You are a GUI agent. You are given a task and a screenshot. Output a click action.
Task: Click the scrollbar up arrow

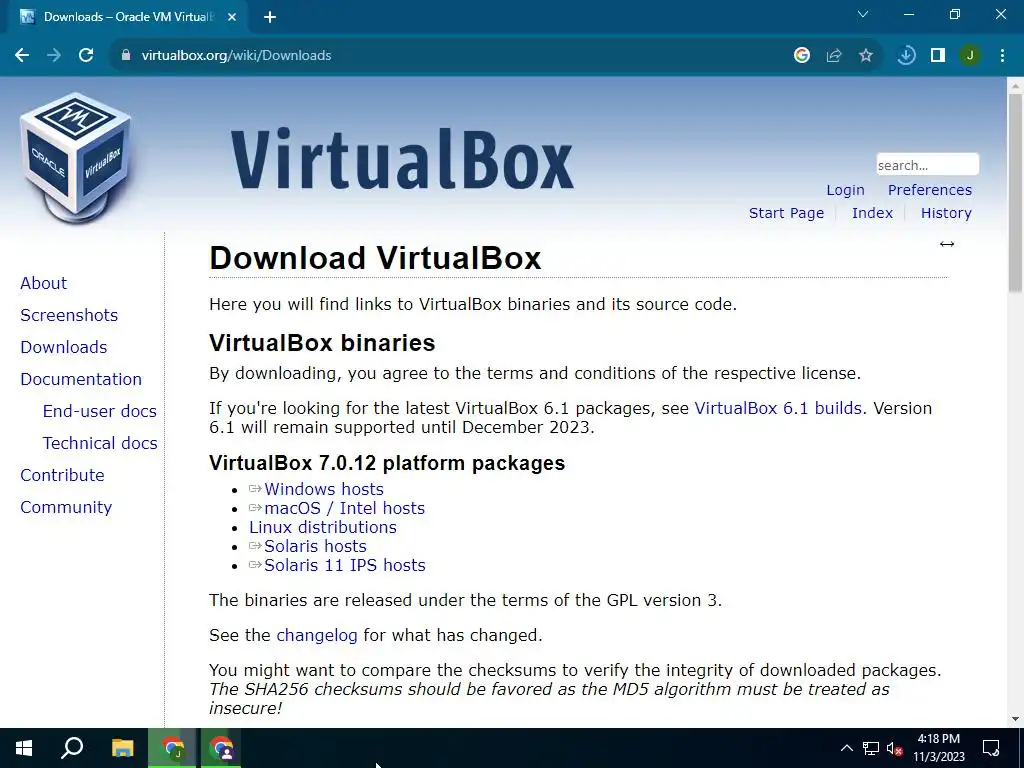tap(1016, 84)
